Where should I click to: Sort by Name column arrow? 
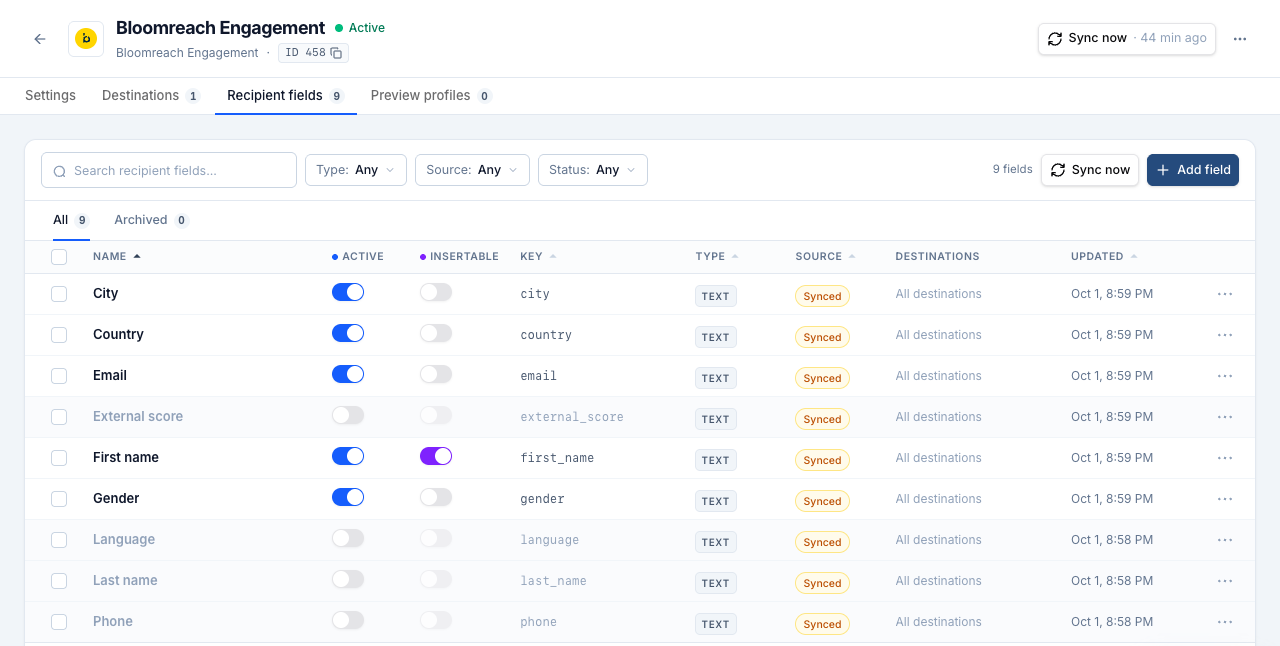click(x=137, y=257)
